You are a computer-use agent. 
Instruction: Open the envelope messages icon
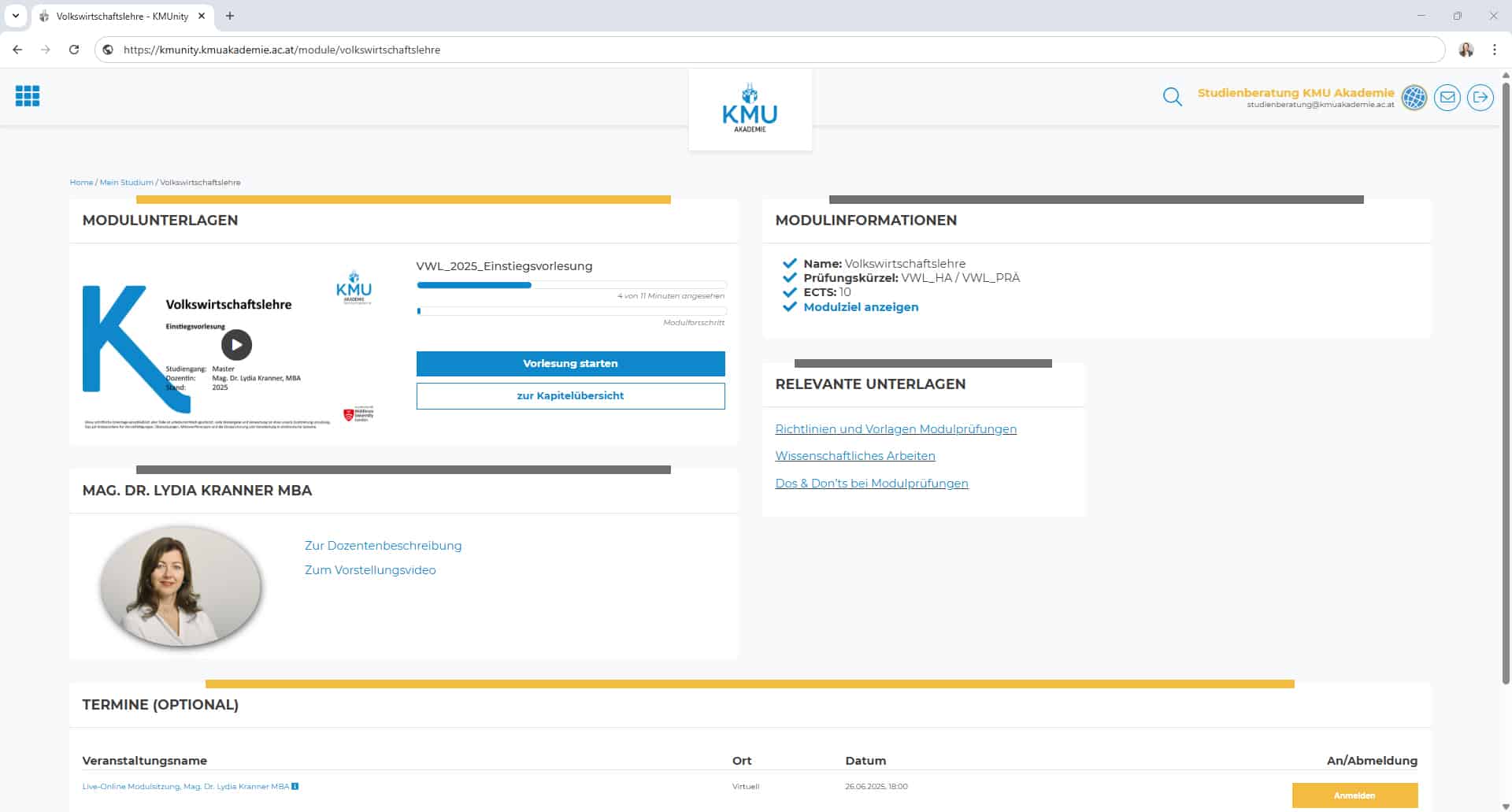(x=1447, y=98)
